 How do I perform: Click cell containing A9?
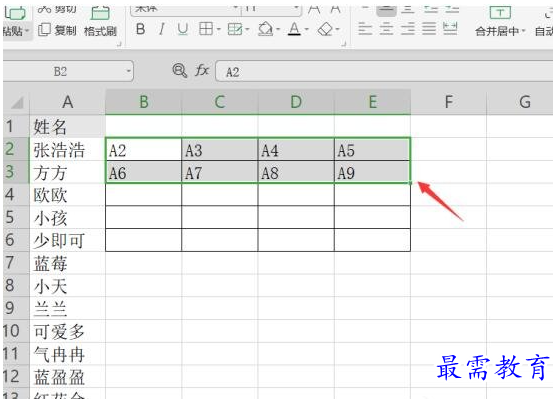coord(372,172)
